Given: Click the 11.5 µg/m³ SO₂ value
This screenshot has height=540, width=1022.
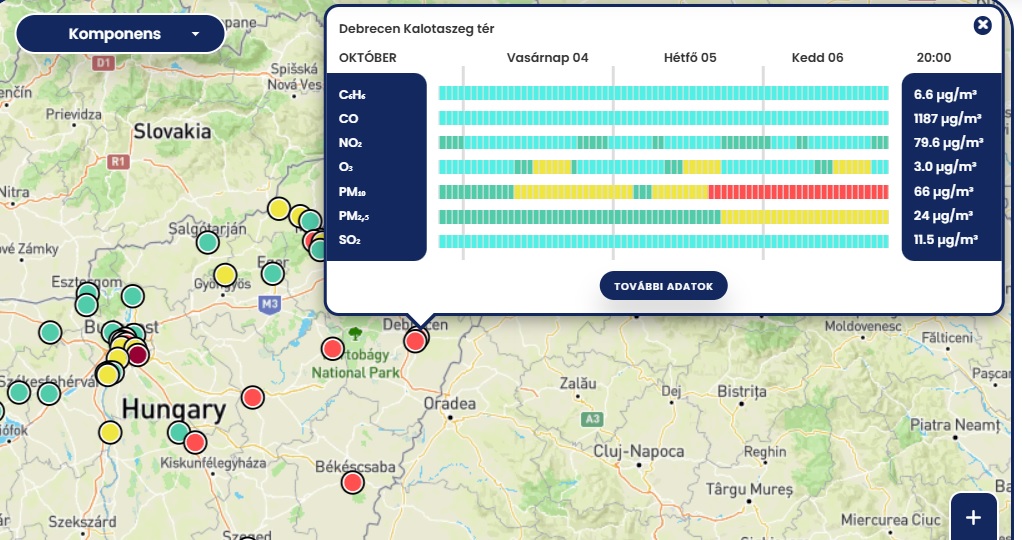Looking at the screenshot, I should [946, 240].
